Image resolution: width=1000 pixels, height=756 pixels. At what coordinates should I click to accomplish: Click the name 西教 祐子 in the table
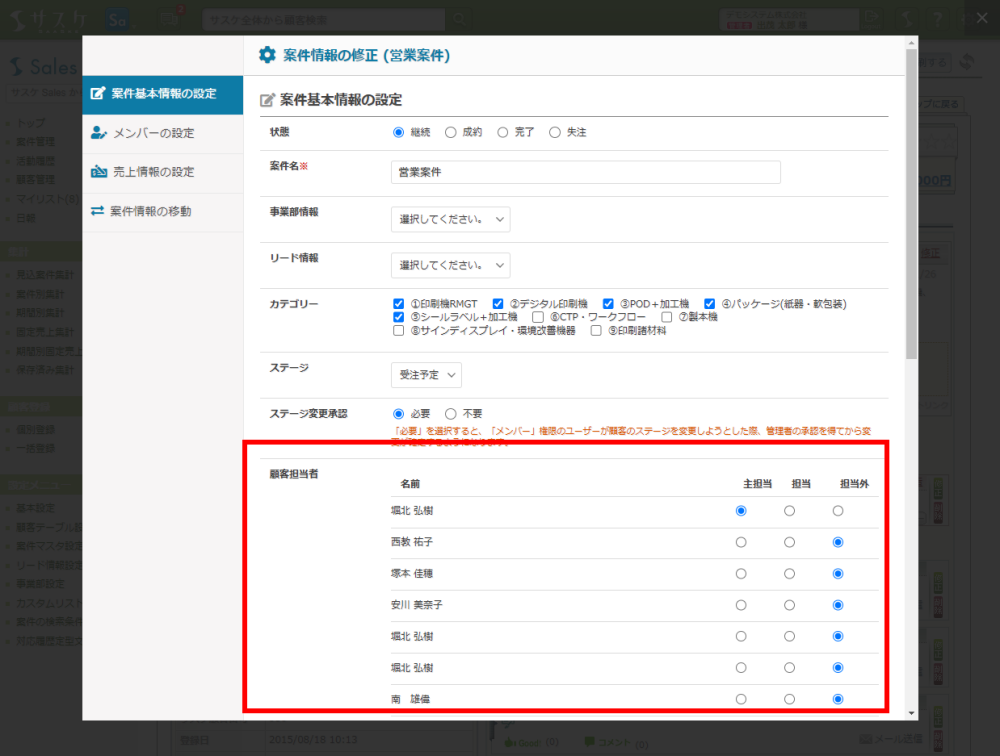pyautogui.click(x=412, y=542)
